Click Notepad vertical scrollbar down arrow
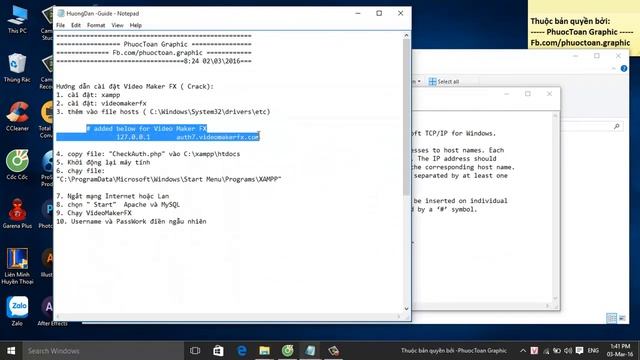The height and width of the screenshot is (360, 640). click(x=406, y=309)
